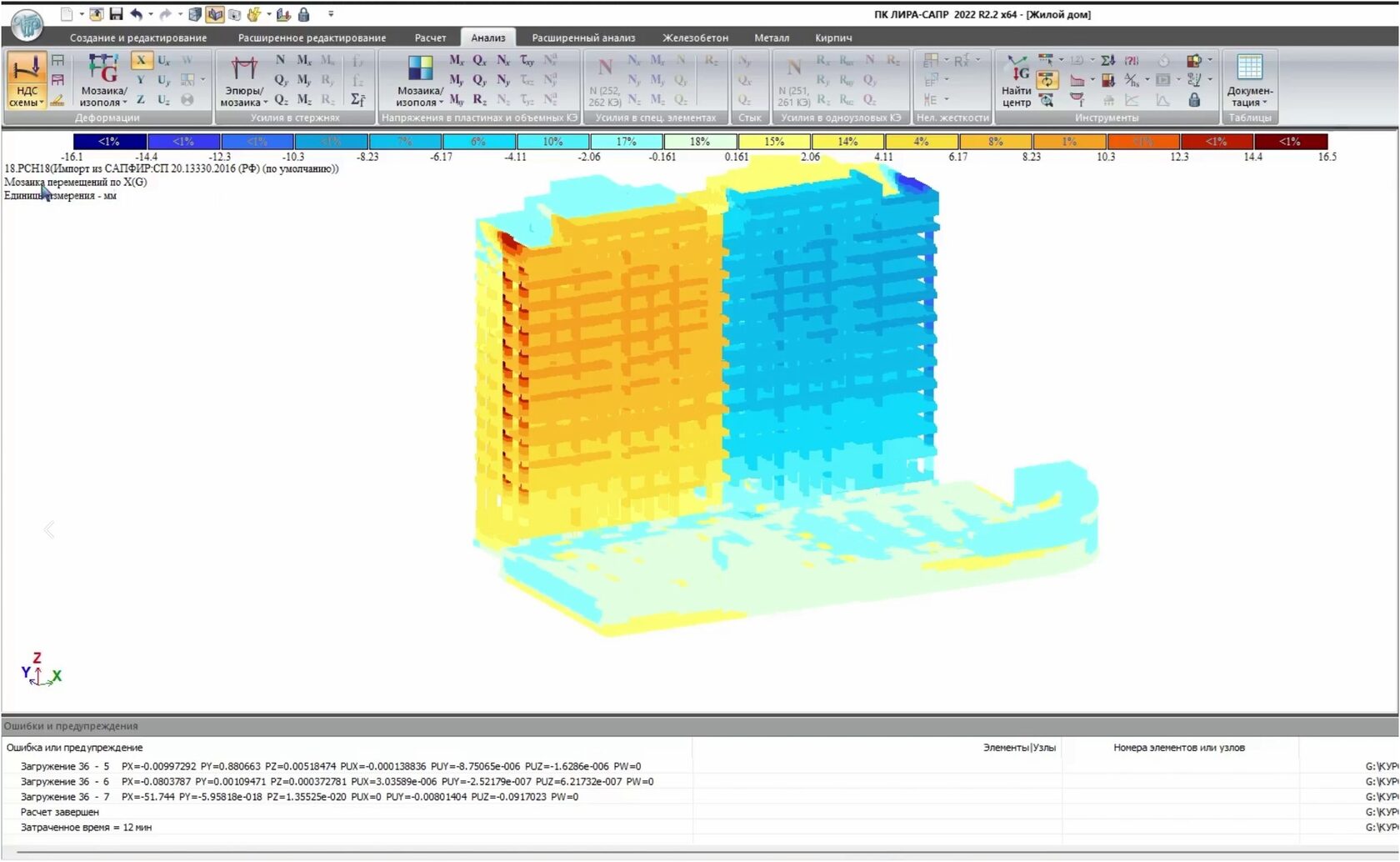Click the red question marks icon in Инструменты
This screenshot has width=1400, height=862.
tap(1132, 60)
